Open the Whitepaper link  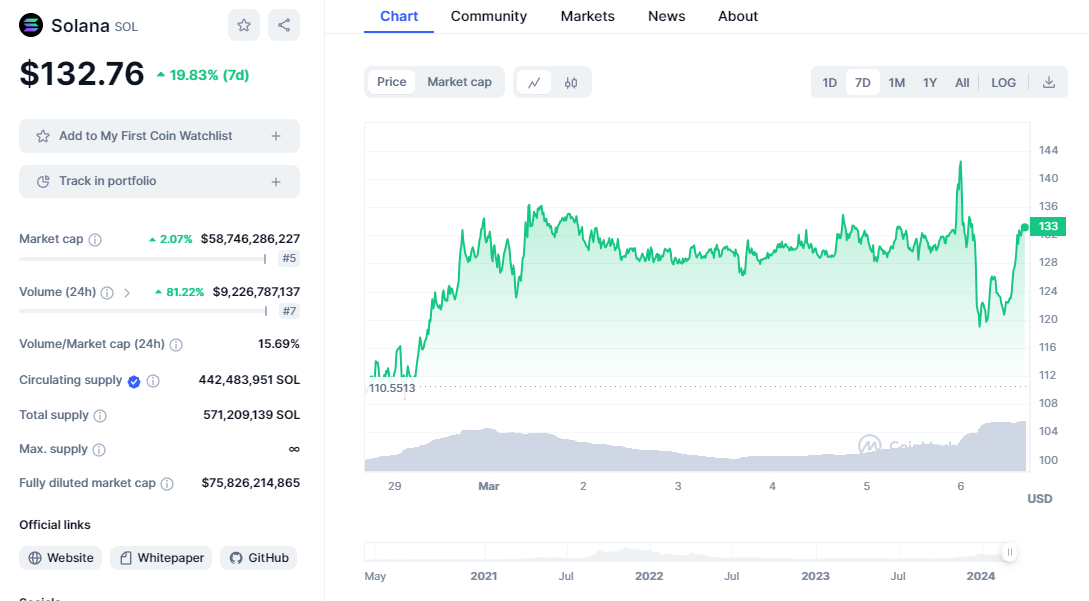[161, 558]
